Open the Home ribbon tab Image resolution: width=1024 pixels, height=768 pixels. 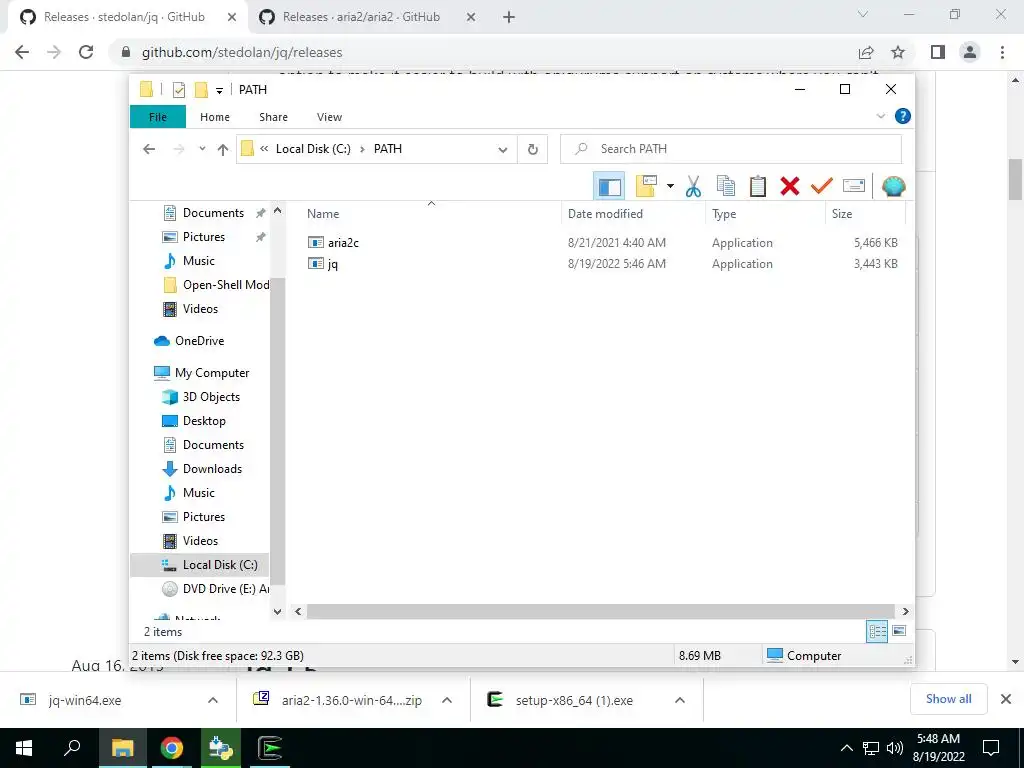[215, 117]
